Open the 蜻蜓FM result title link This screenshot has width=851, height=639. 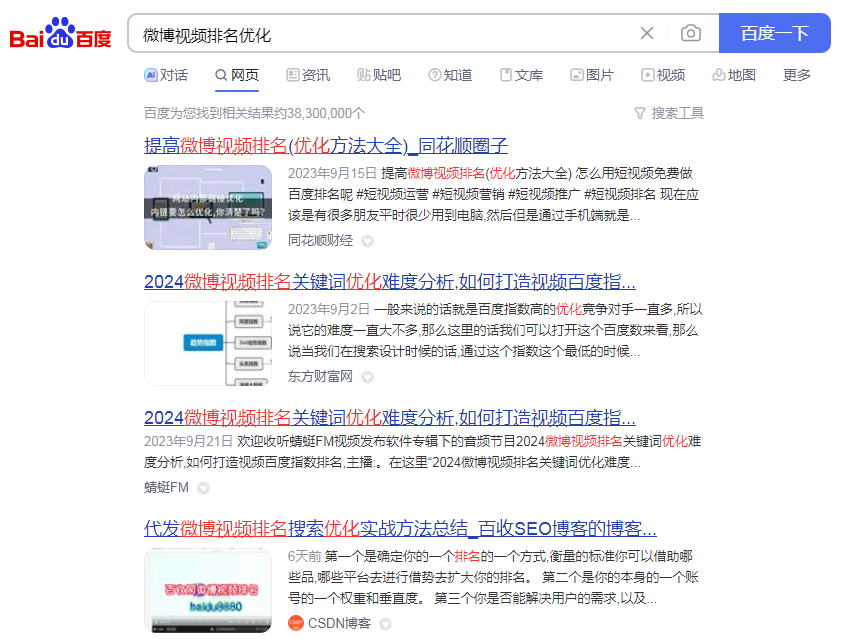tap(390, 417)
